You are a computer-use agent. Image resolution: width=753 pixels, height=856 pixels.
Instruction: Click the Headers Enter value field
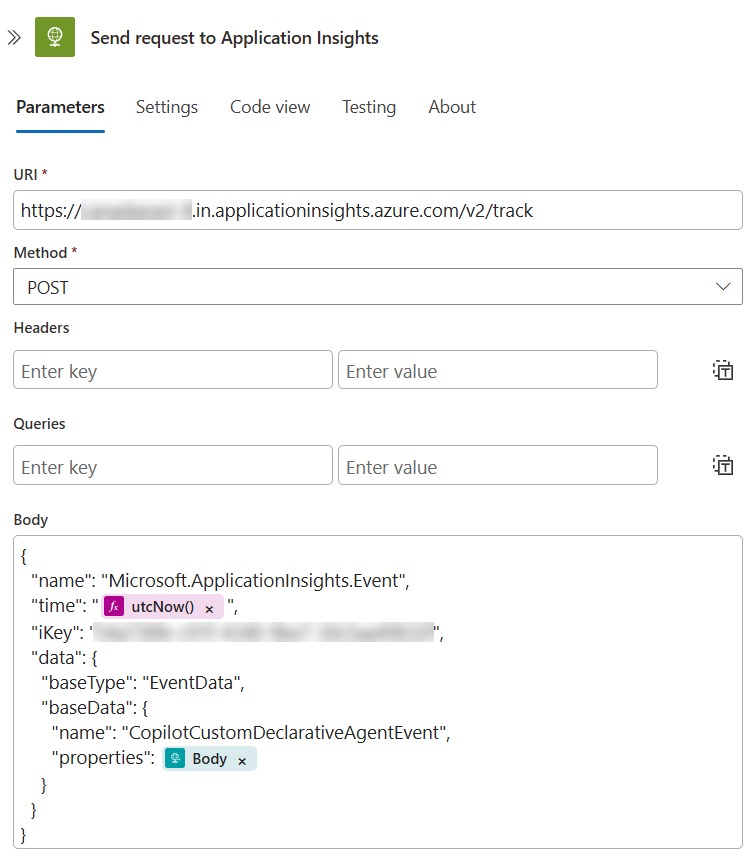(x=497, y=370)
